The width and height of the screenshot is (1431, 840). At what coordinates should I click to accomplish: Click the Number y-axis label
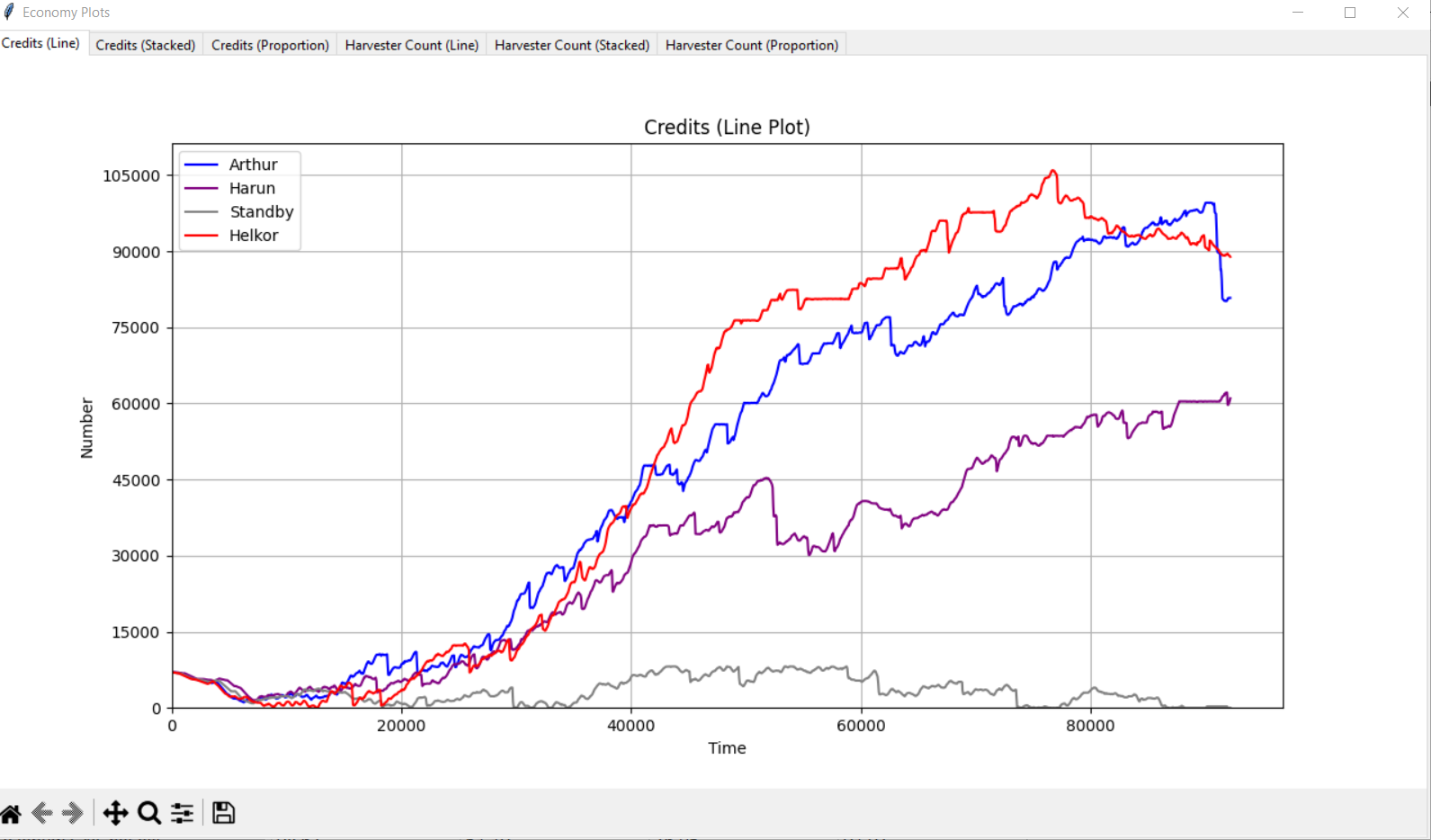[x=87, y=428]
